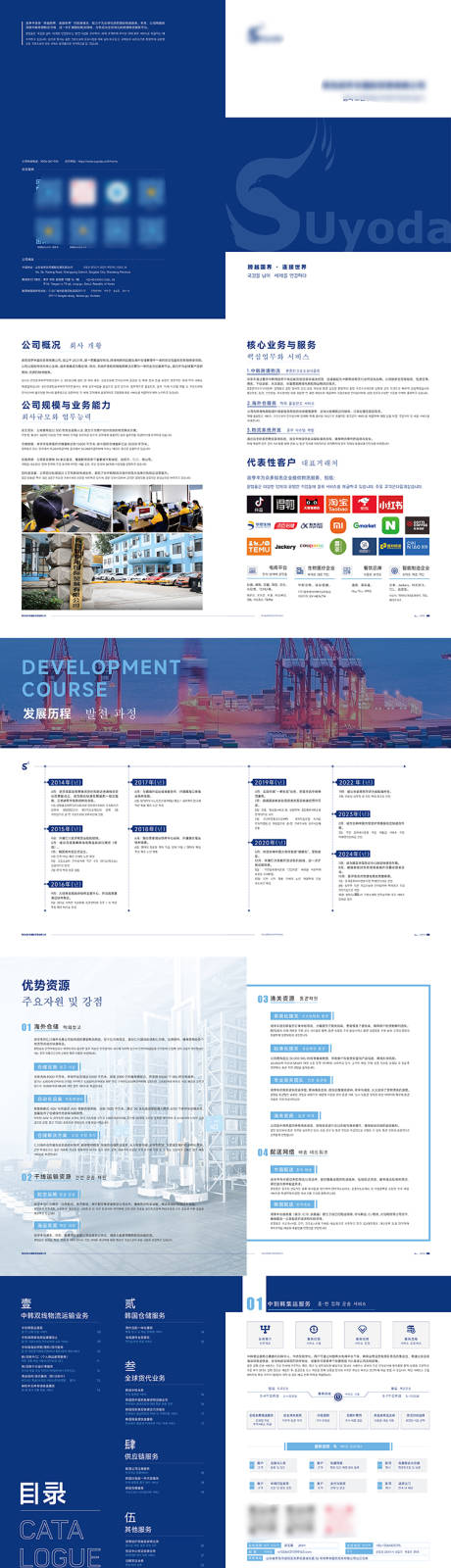
Task: Open catalogue section 肆 供应链服务
Action: click(141, 1449)
